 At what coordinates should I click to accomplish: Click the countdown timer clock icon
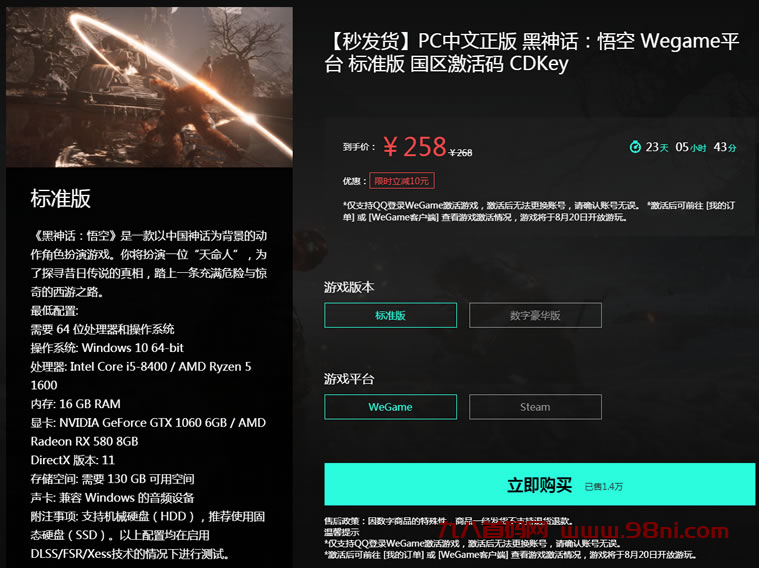pyautogui.click(x=635, y=147)
